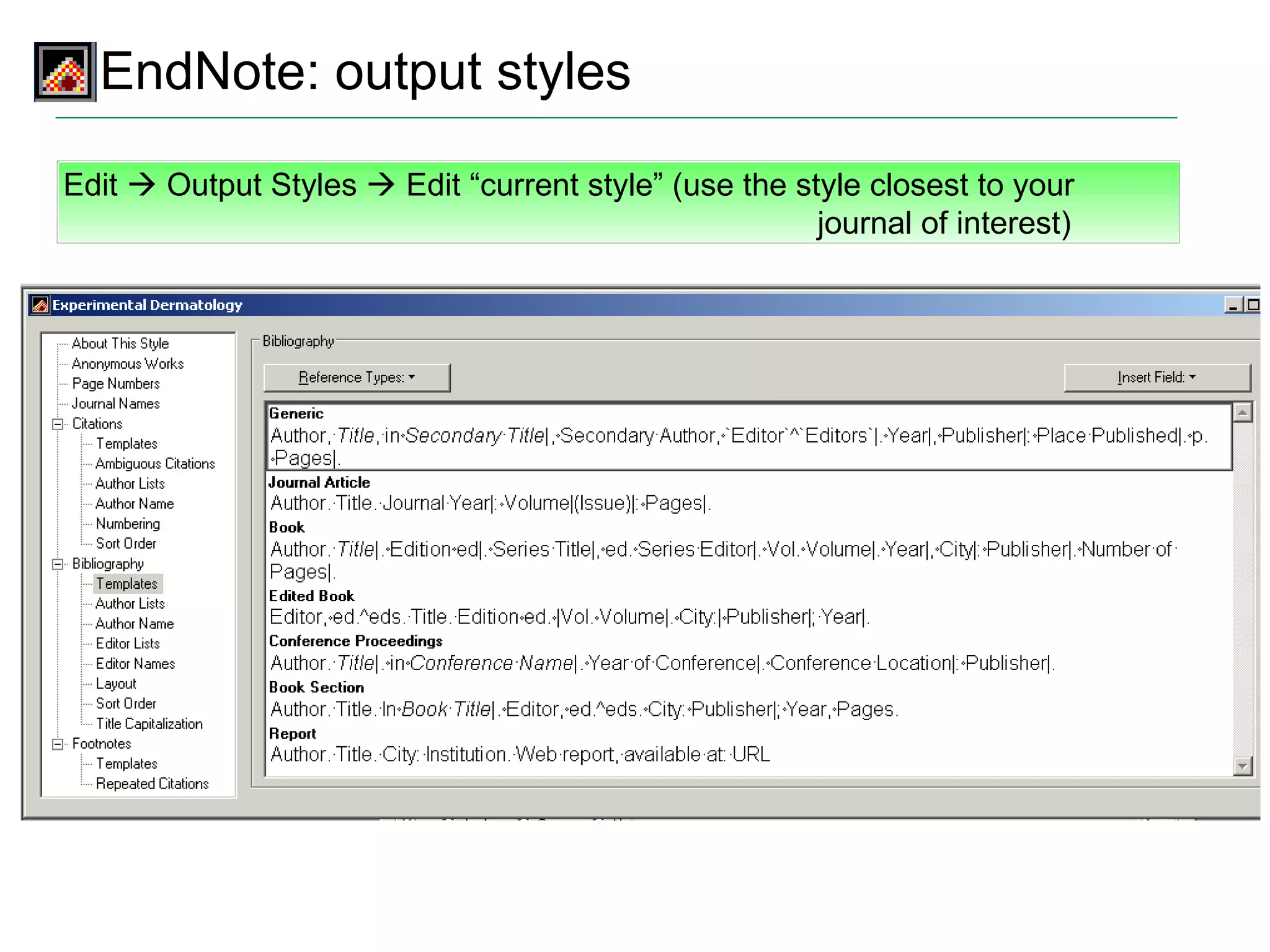This screenshot has height=952, width=1270.
Task: Open Author Name under Citations
Action: 135,504
